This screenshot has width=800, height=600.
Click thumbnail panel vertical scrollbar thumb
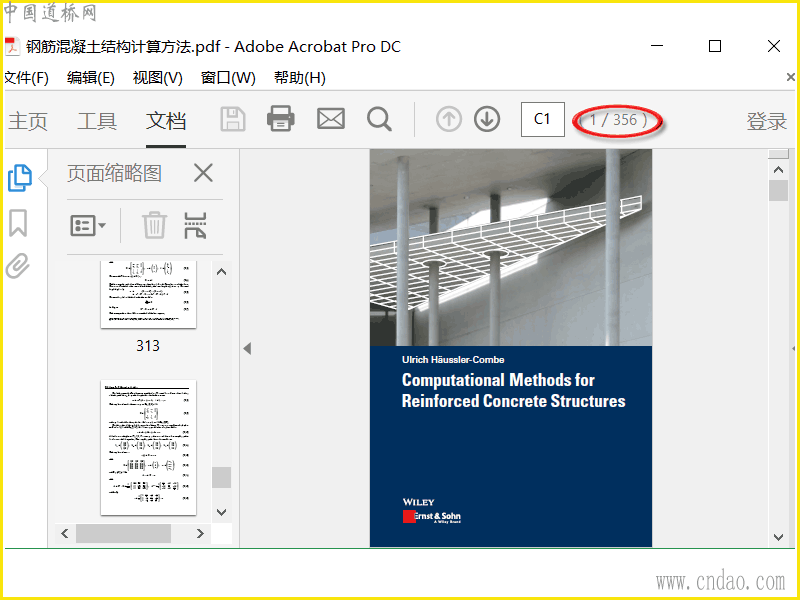[221, 478]
